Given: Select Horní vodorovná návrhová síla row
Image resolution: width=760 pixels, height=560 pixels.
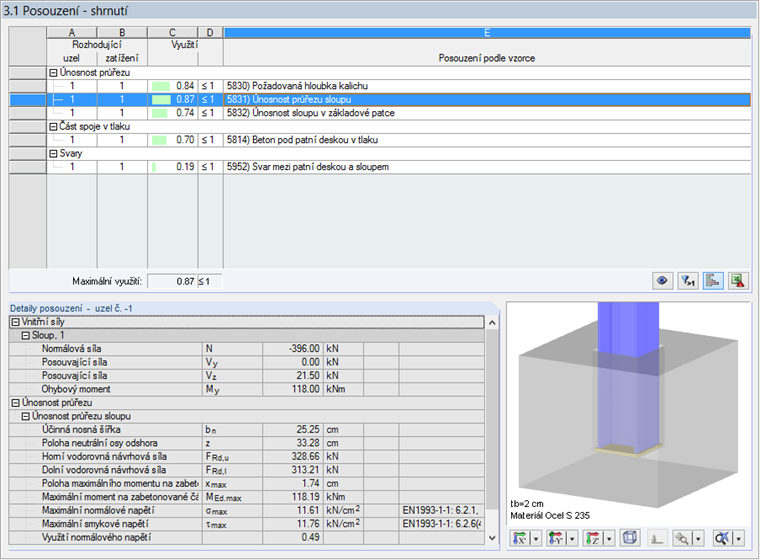Looking at the screenshot, I should tap(247, 457).
